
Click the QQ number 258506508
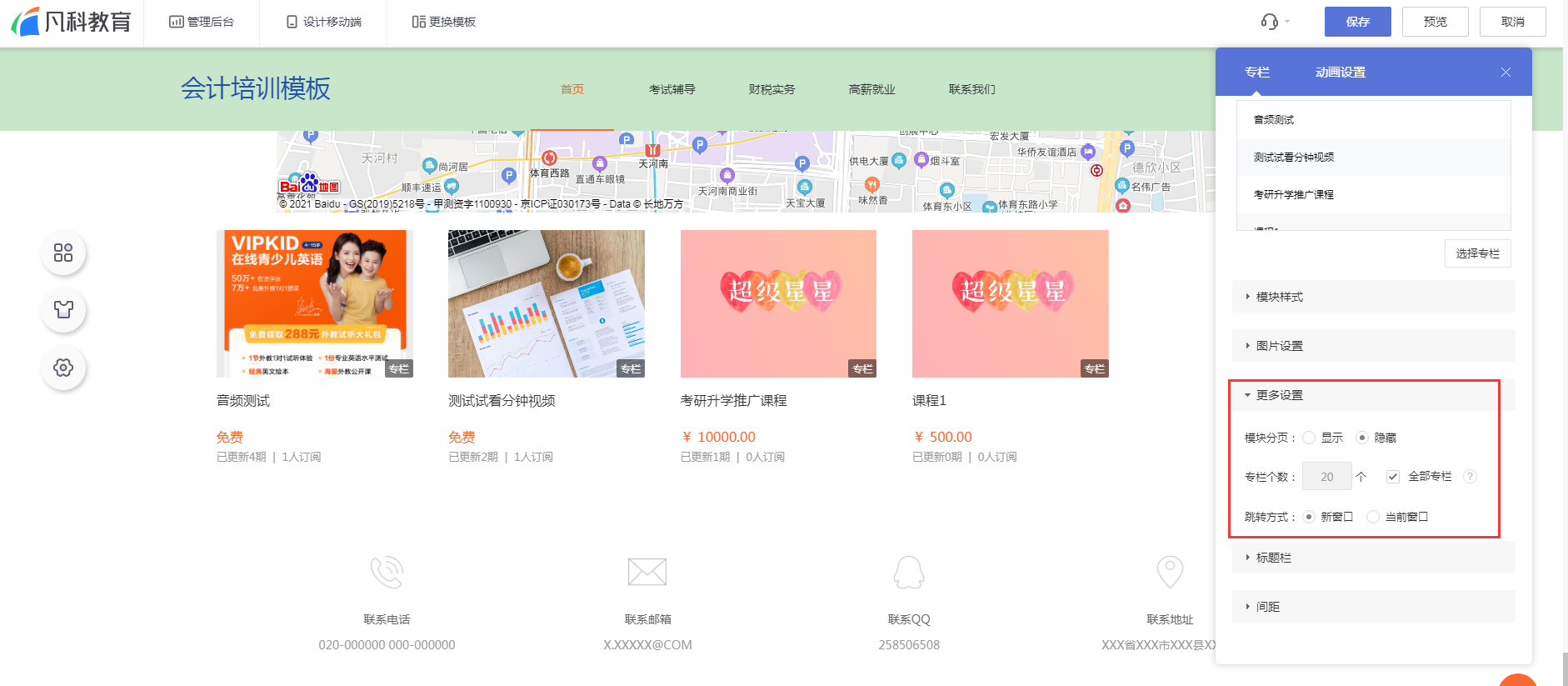[909, 645]
